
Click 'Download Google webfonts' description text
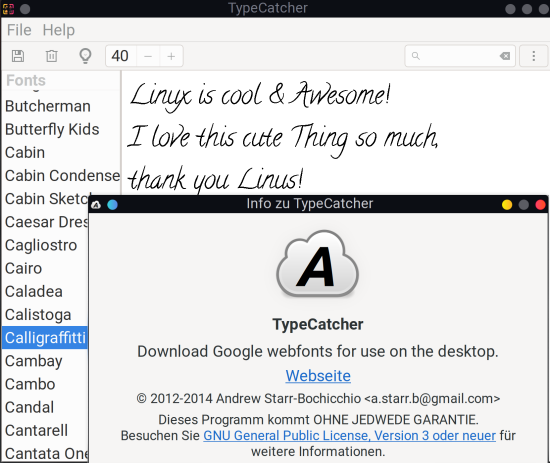(317, 351)
